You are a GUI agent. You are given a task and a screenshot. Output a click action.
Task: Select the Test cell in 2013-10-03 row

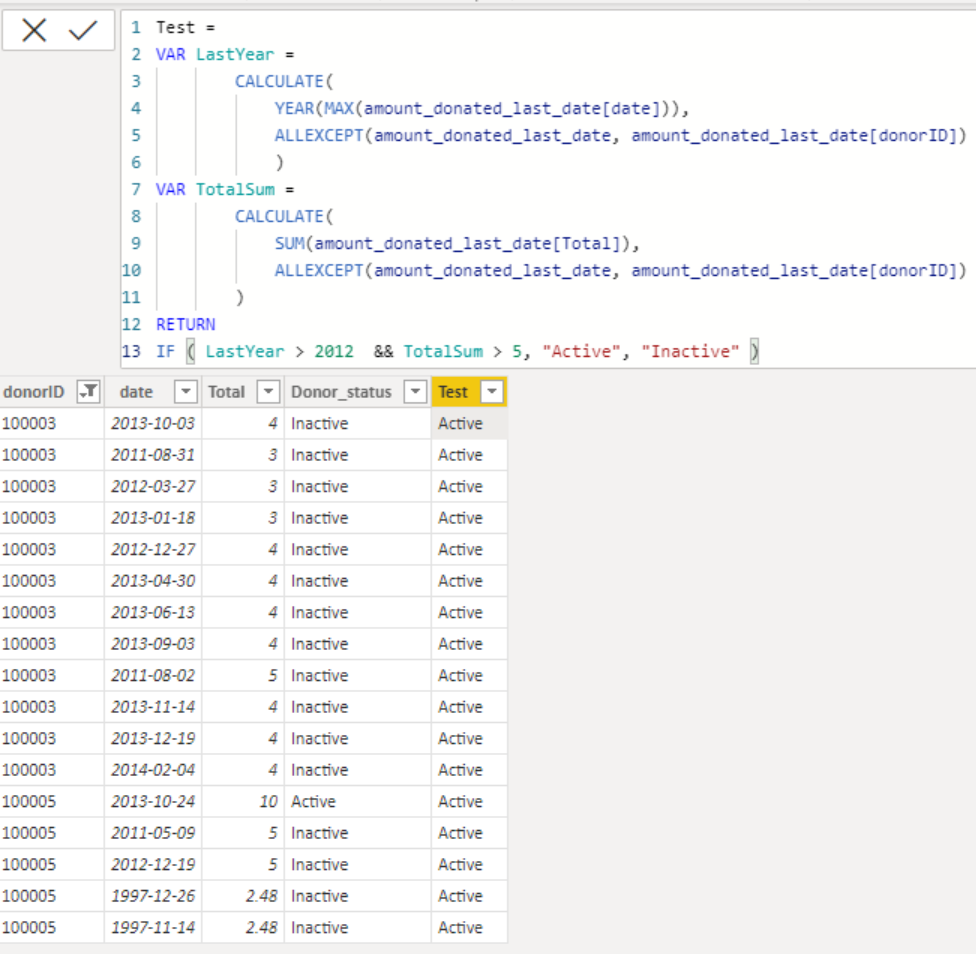point(469,423)
